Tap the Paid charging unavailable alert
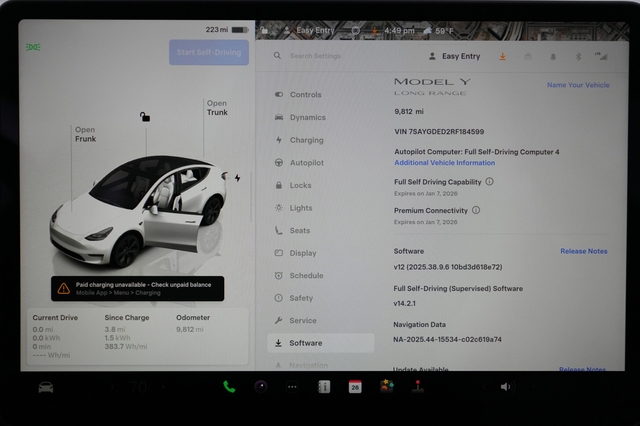This screenshot has width=640, height=426. pos(138,288)
